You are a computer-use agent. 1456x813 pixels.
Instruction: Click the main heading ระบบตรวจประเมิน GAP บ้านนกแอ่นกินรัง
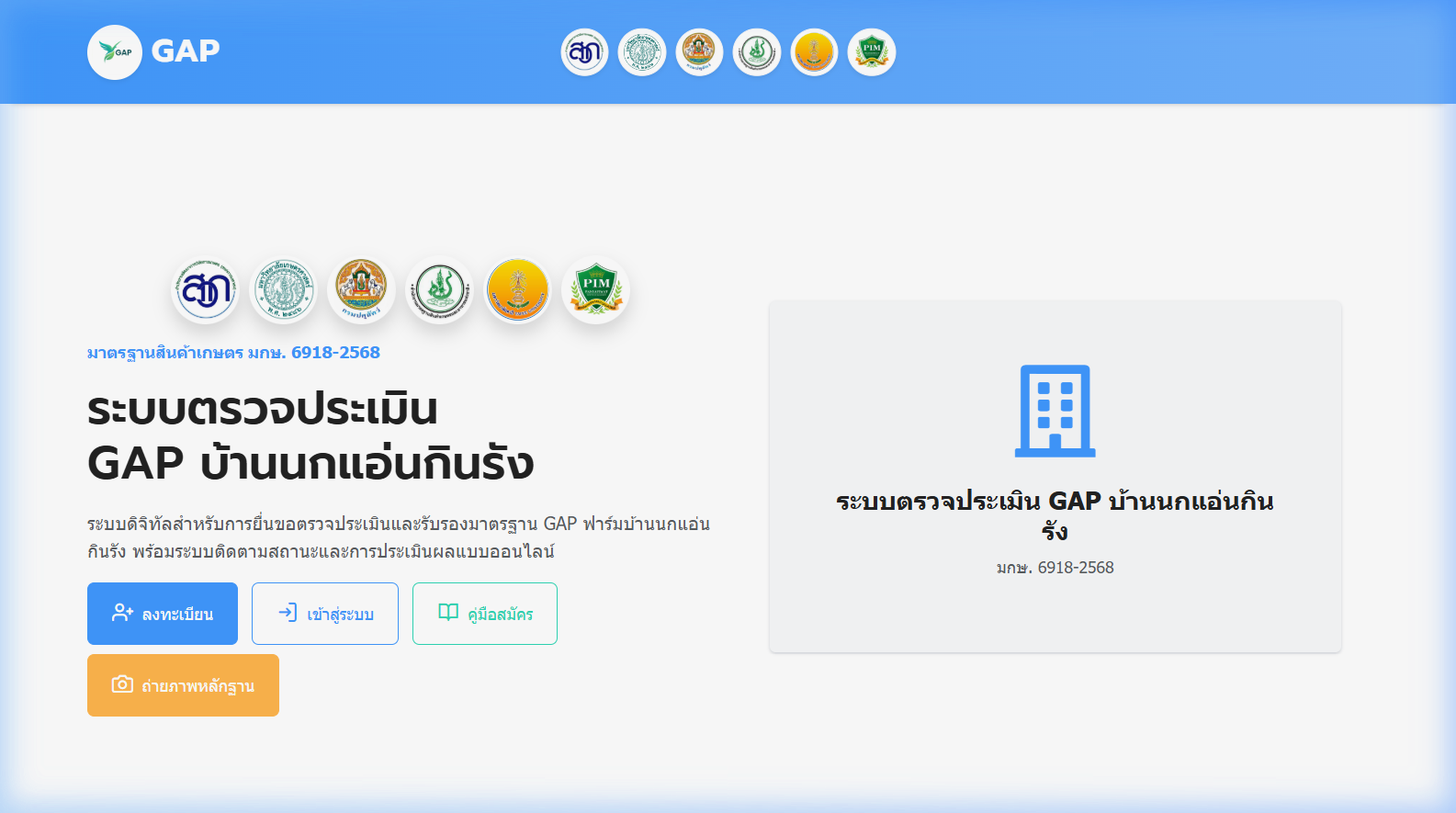310,436
